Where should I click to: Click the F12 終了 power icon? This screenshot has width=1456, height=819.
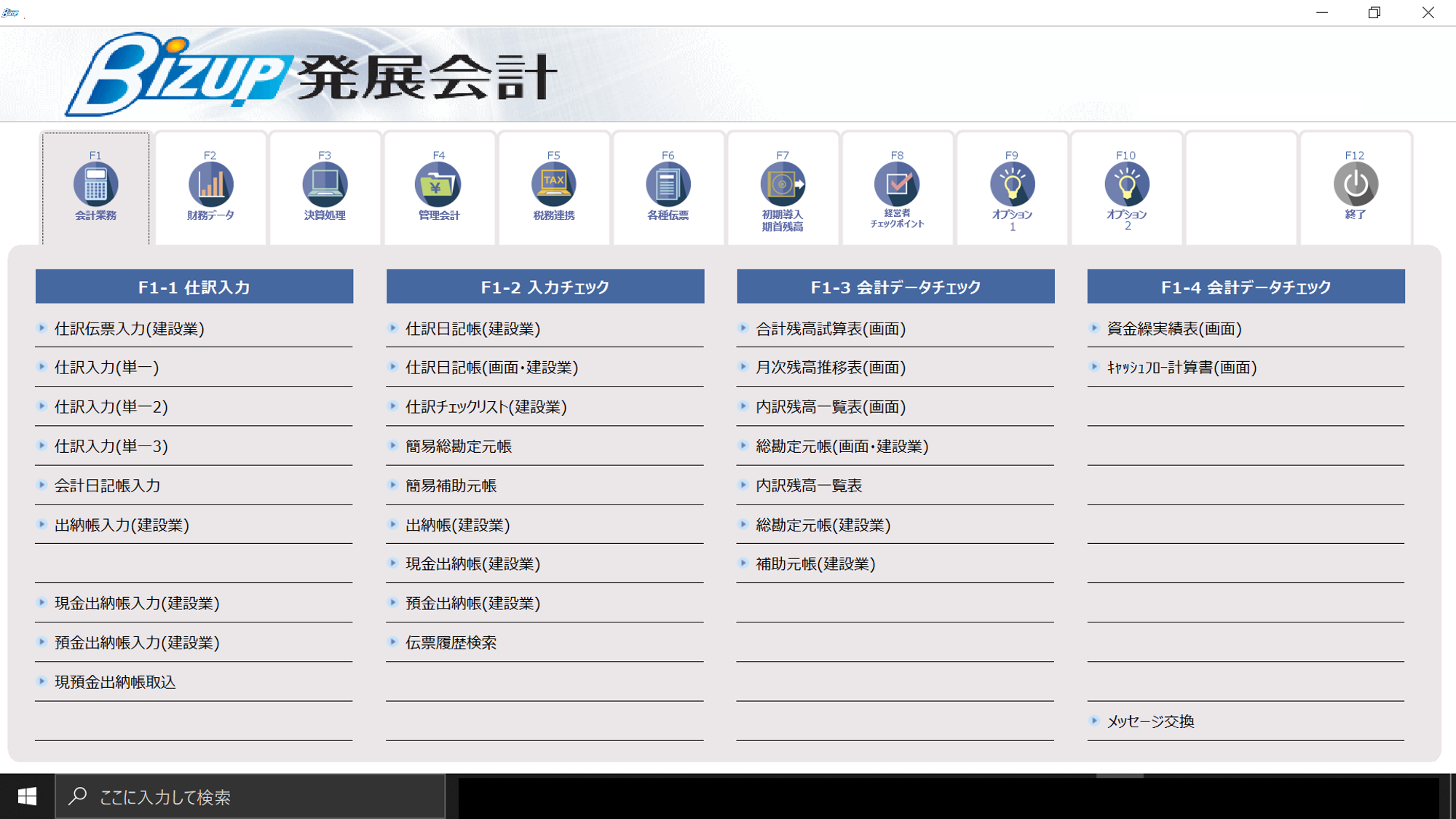[1355, 185]
